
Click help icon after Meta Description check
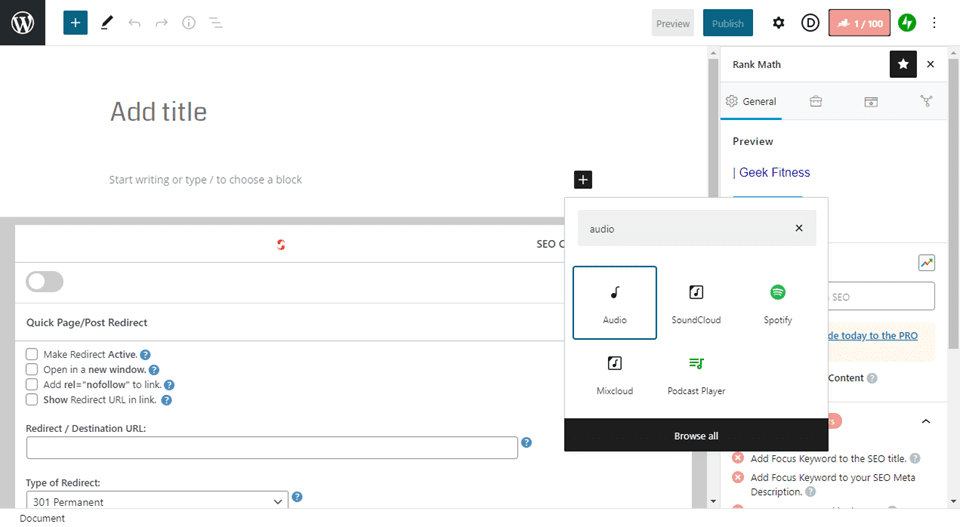point(810,492)
